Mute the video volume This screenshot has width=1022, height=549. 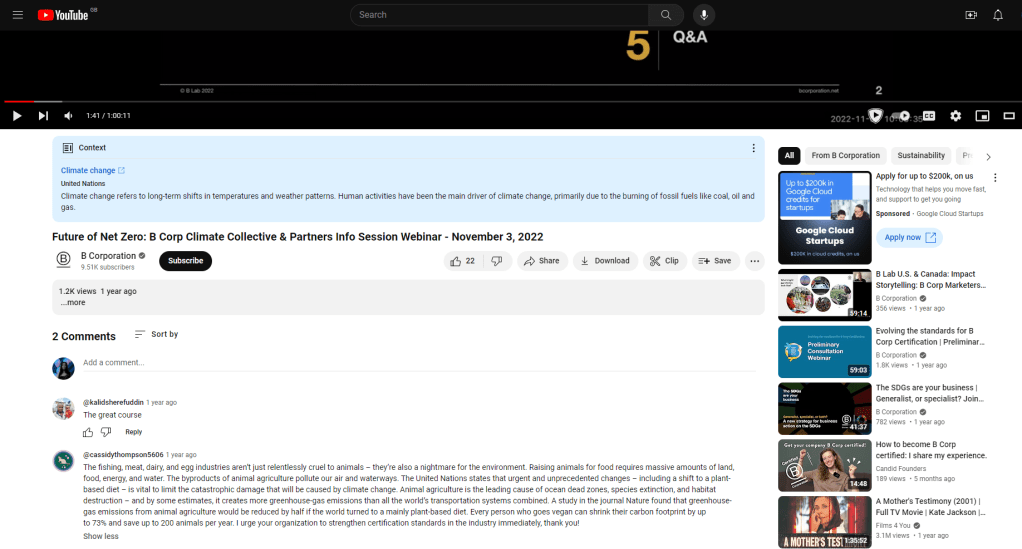click(x=69, y=116)
